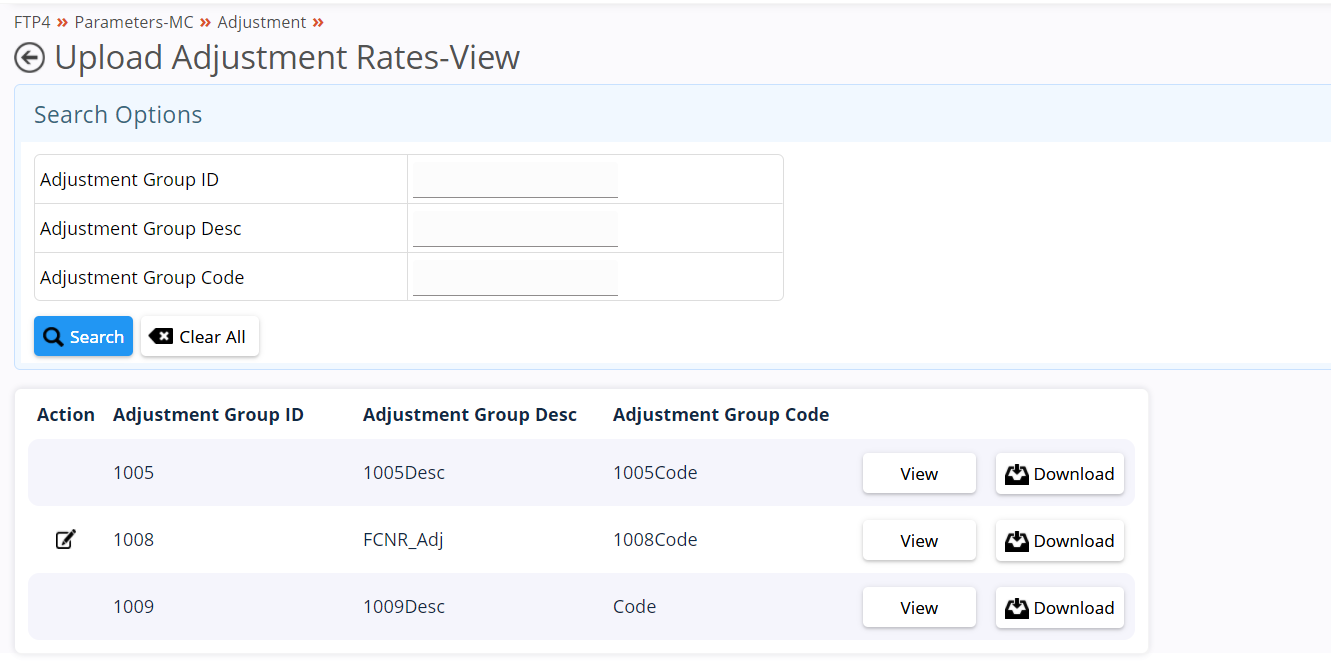1331x670 pixels.
Task: Select the 1008Code cell
Action: click(655, 540)
